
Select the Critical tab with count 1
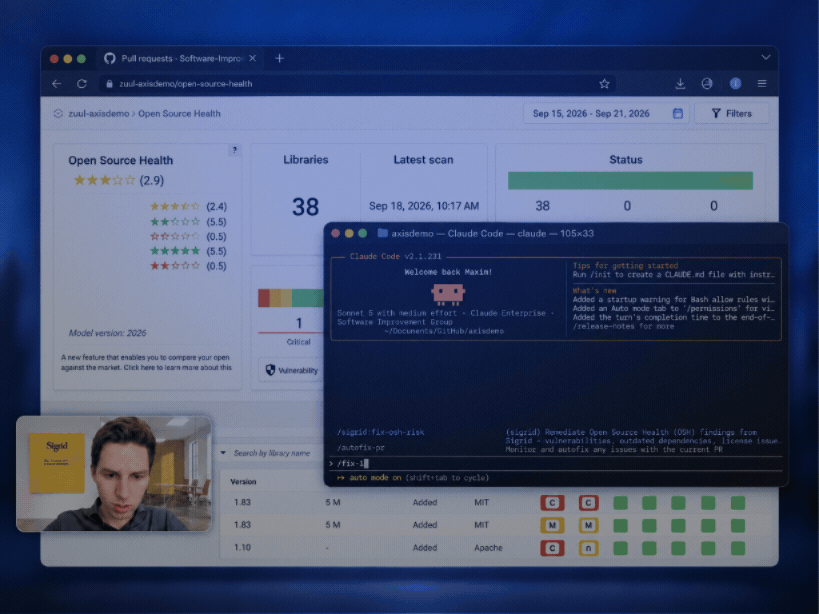point(298,331)
